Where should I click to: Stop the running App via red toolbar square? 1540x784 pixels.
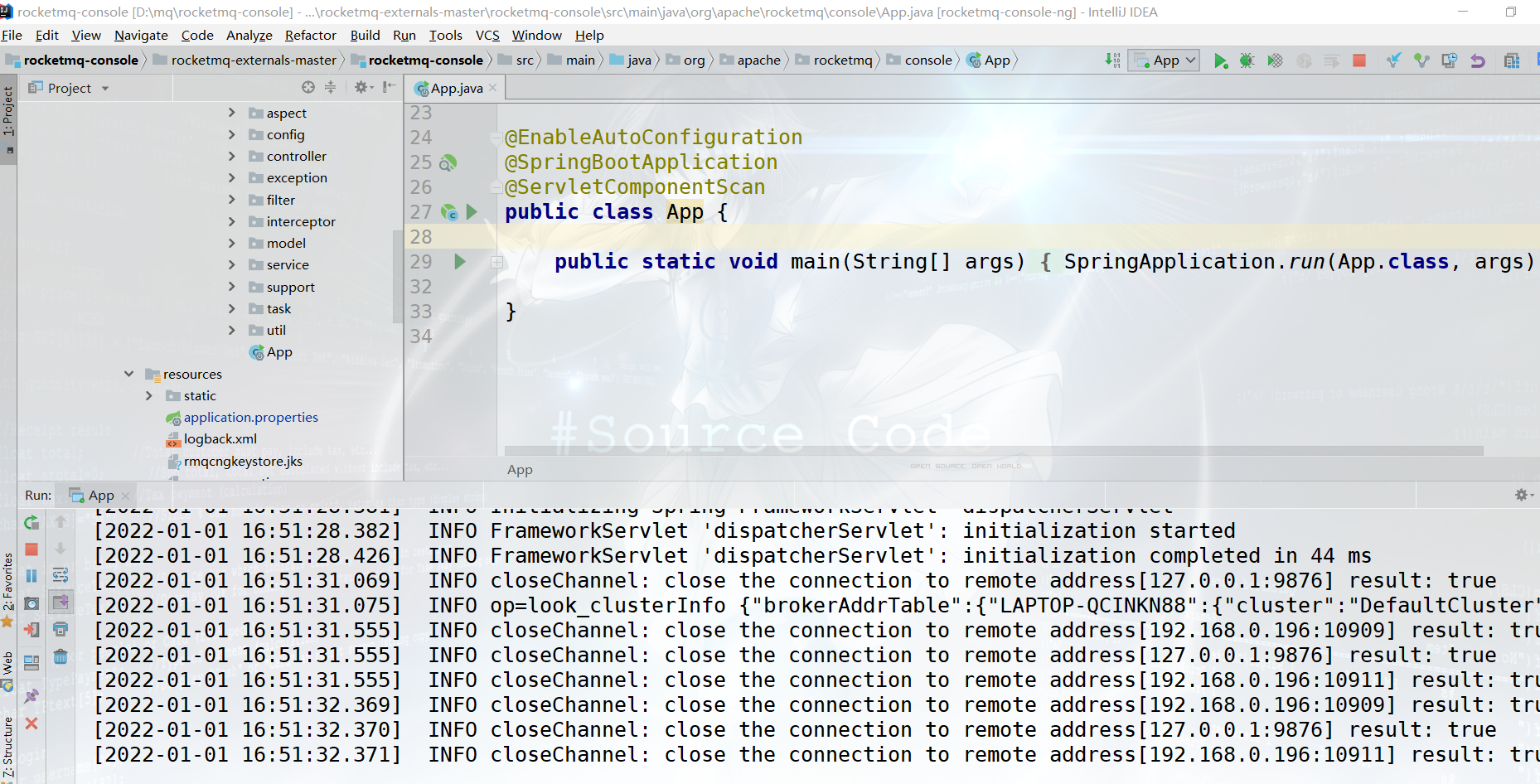[x=1359, y=60]
